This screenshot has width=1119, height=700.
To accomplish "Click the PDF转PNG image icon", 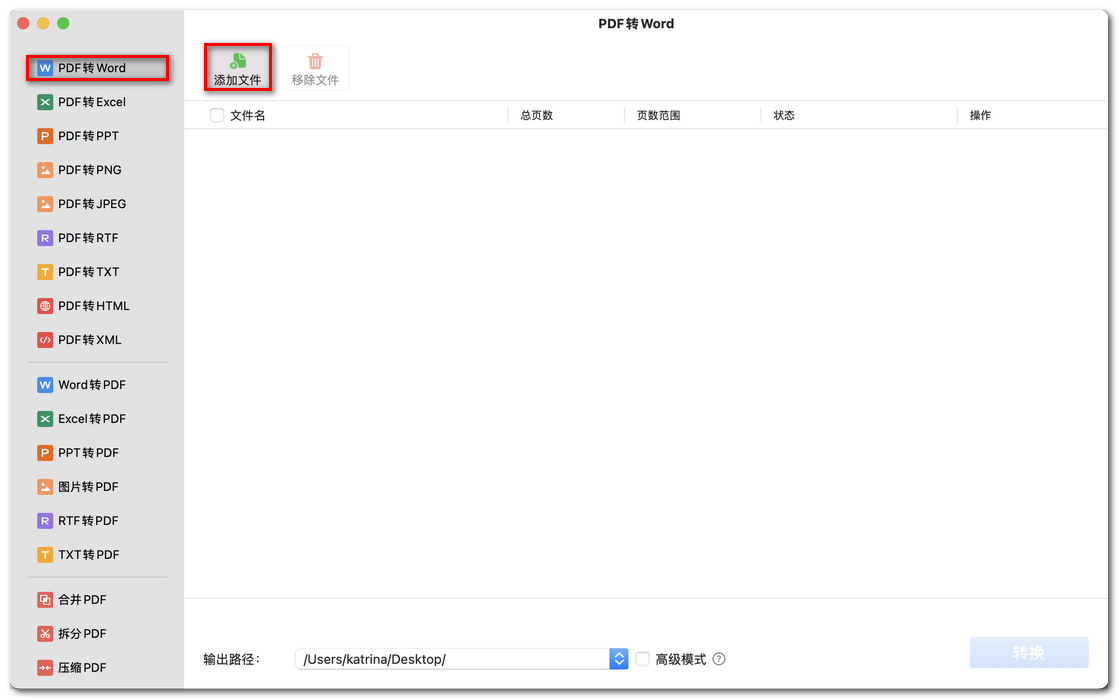I will coord(47,169).
